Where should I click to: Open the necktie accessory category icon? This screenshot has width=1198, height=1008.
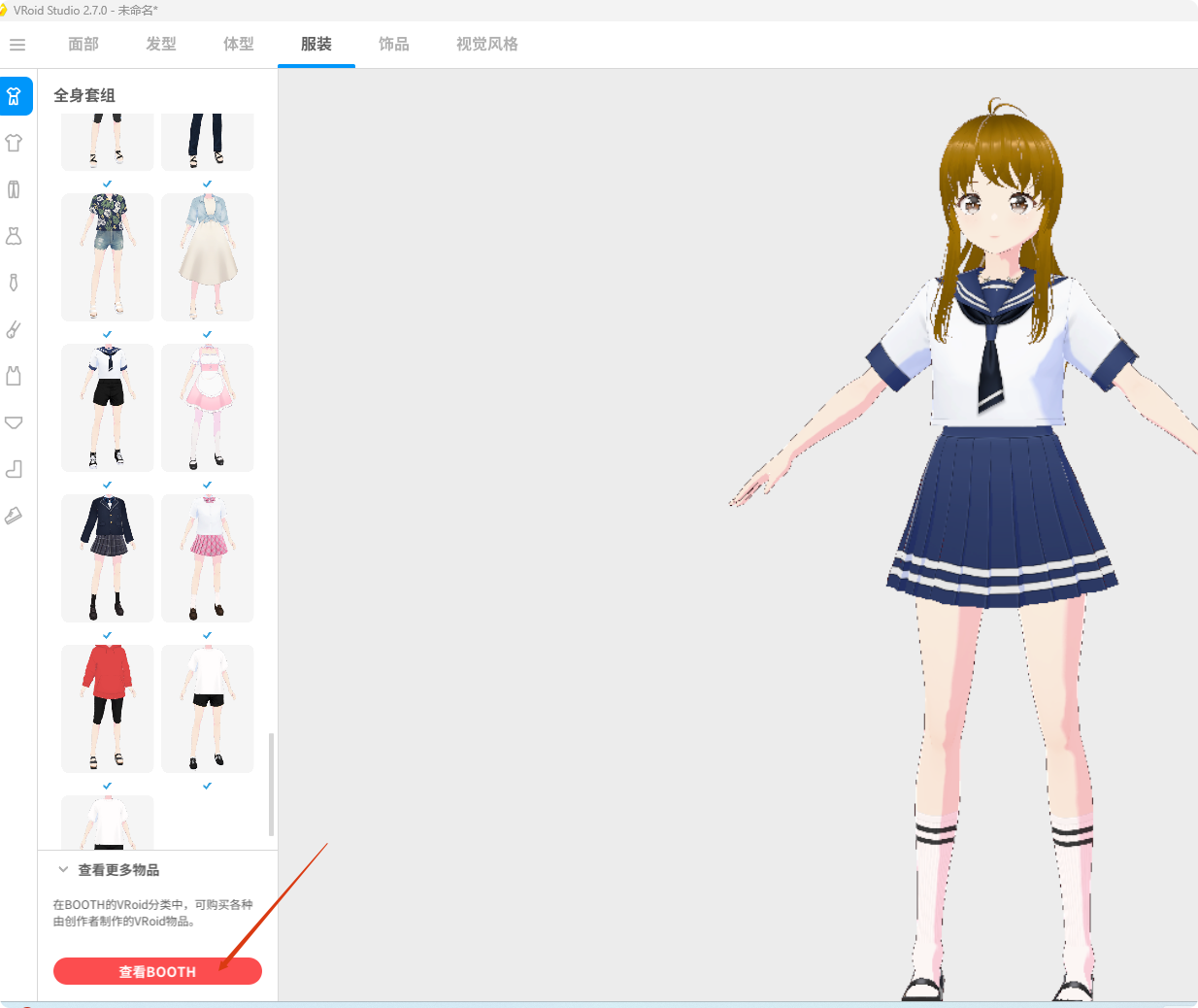coord(14,283)
